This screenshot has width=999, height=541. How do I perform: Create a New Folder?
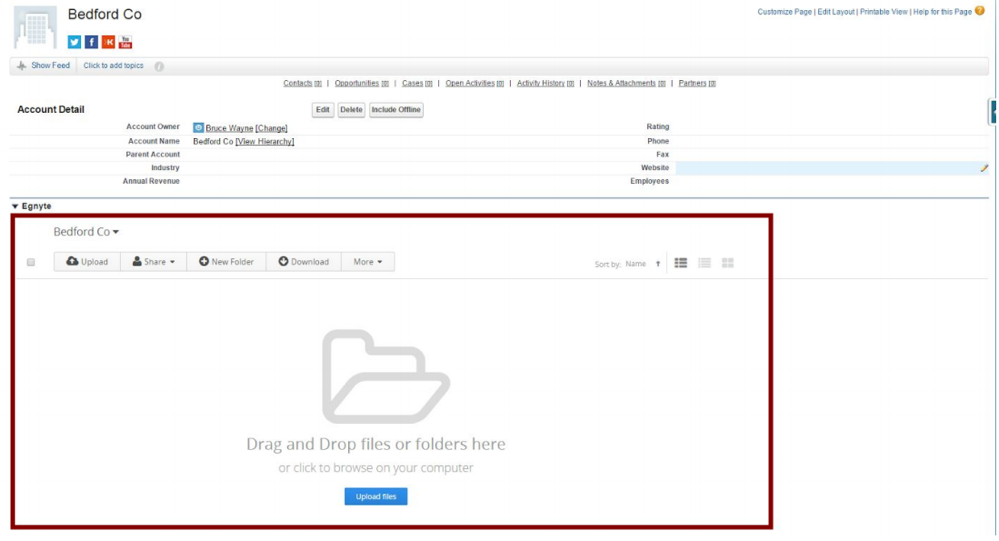coord(226,262)
